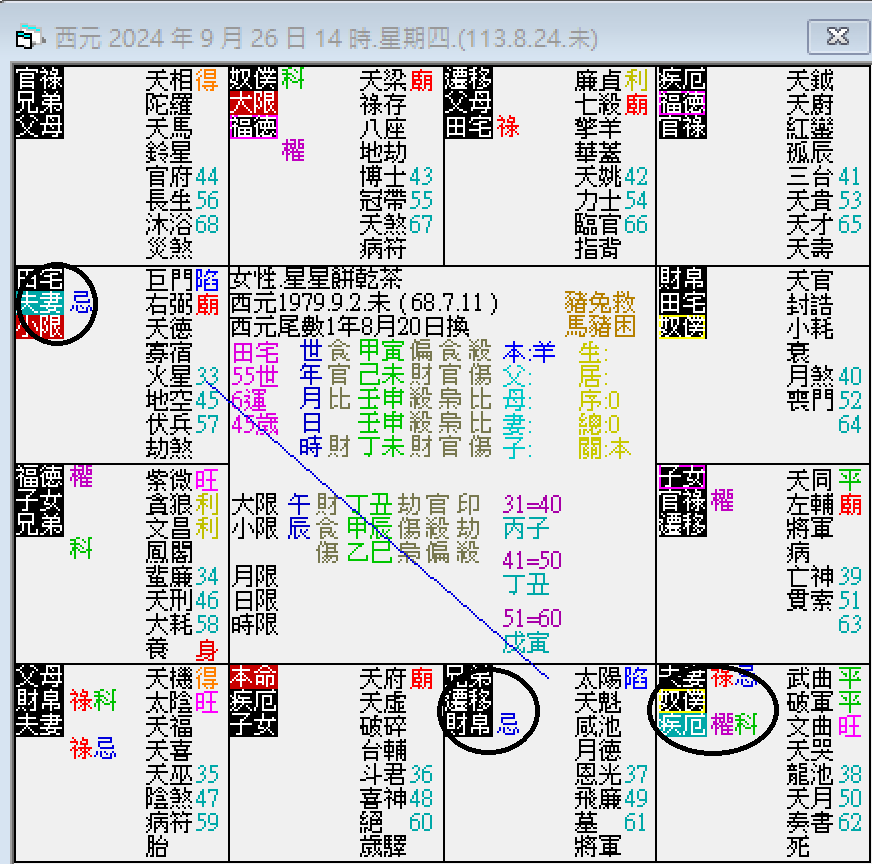Click the line 西元尾數1年8月20日換
The width and height of the screenshot is (872, 864).
(350, 327)
